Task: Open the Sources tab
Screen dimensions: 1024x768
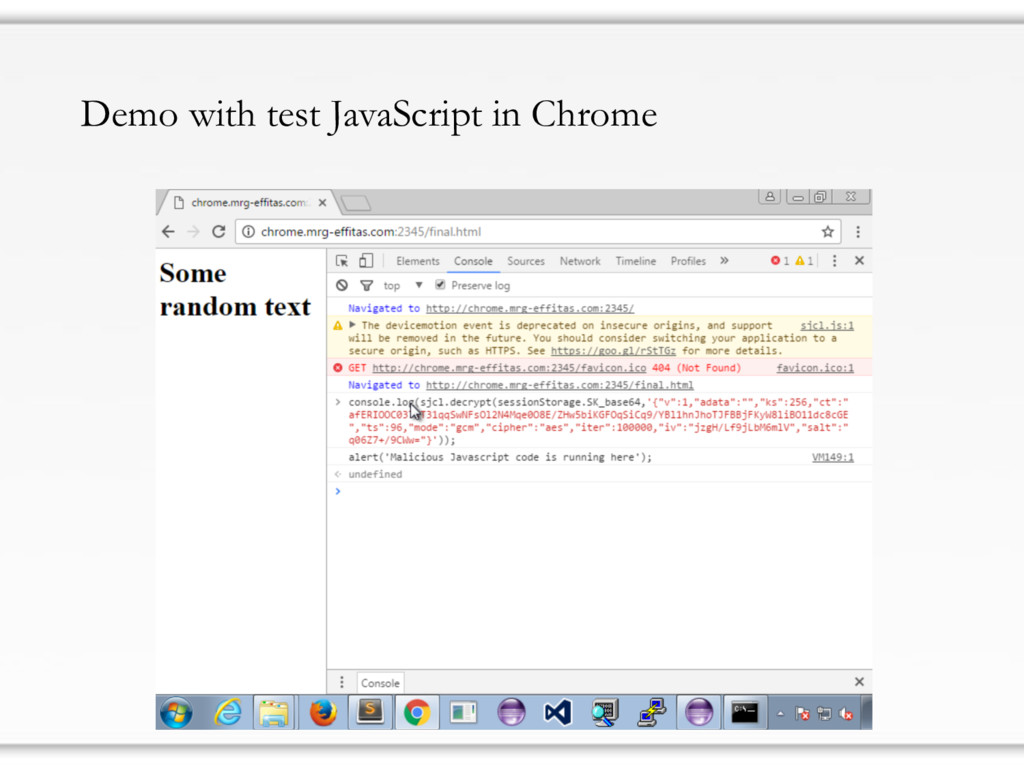Action: (526, 261)
